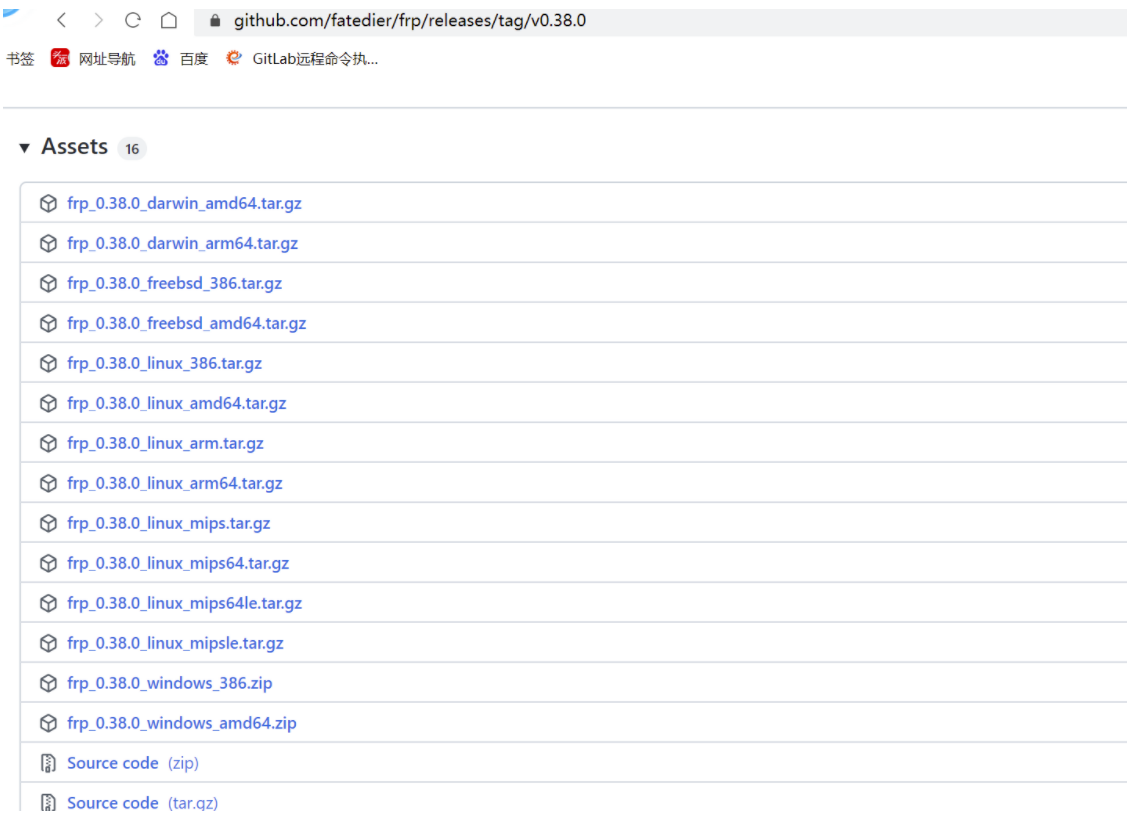Download frp_0.38.0_windows_386.zip
The height and width of the screenshot is (827, 1127).
[170, 683]
